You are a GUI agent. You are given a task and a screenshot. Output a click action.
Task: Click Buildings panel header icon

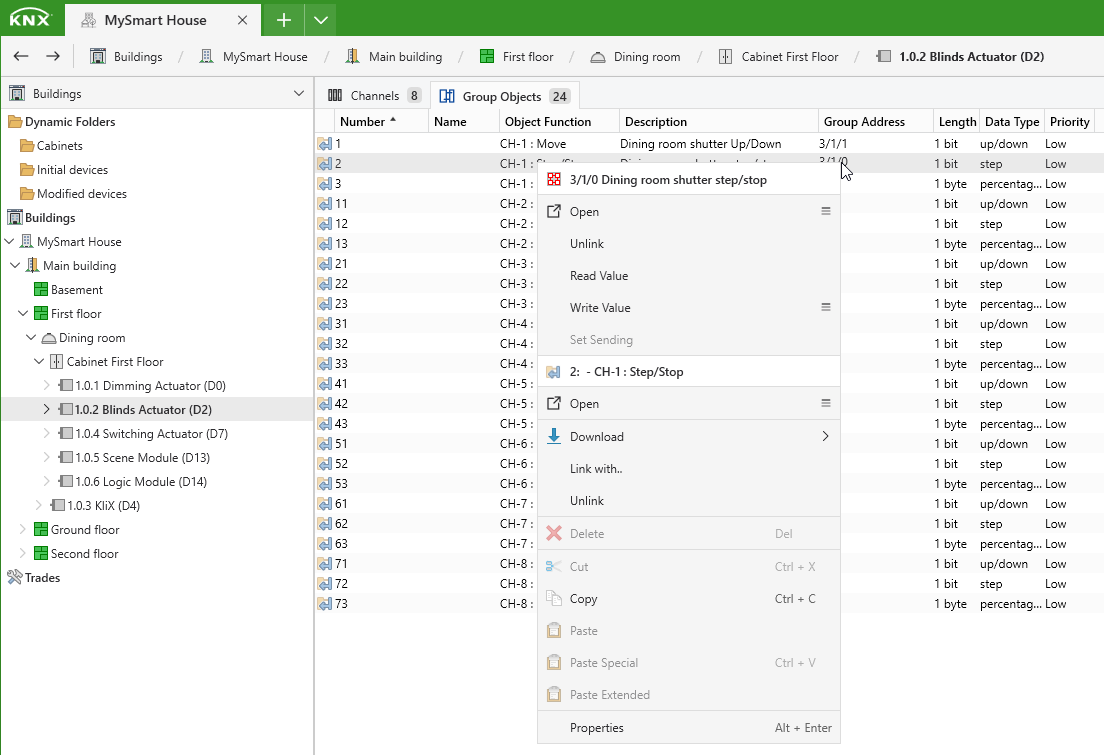point(17,94)
